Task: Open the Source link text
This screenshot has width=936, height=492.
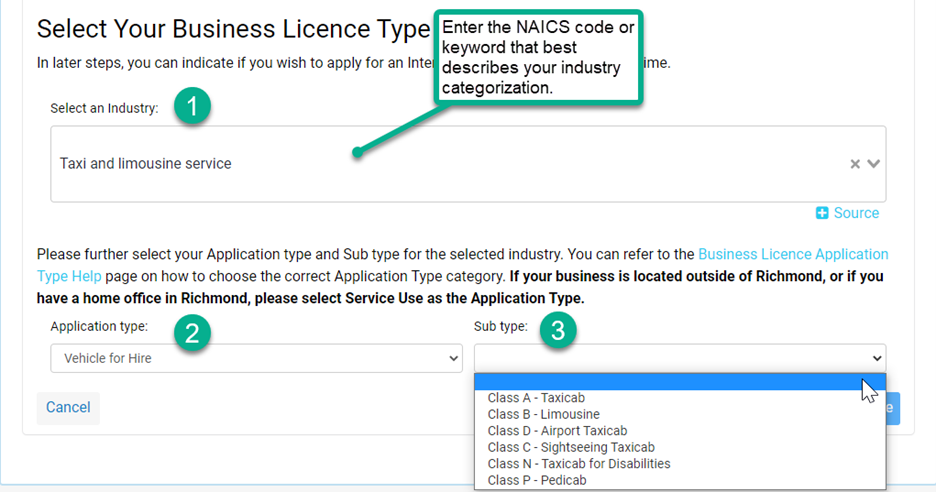Action: [x=856, y=213]
